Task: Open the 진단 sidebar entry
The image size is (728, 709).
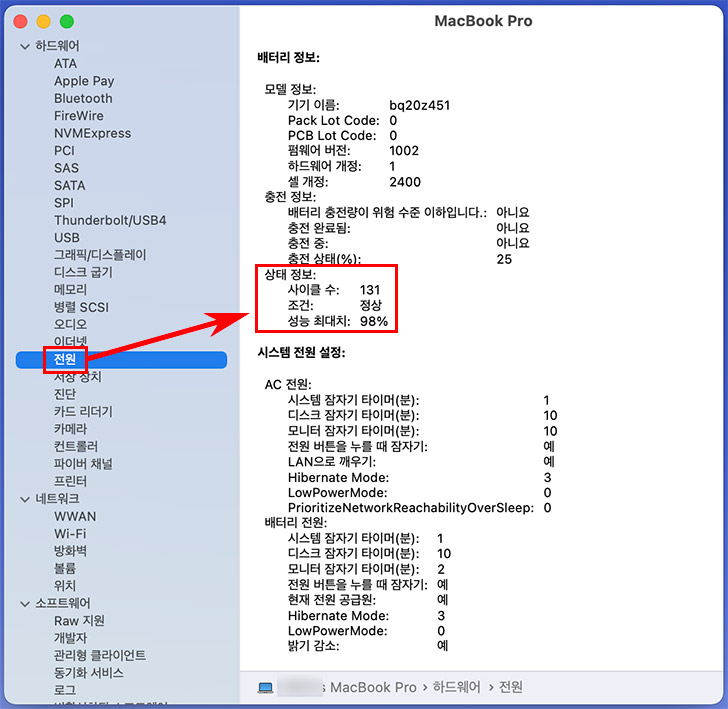Action: tap(65, 394)
